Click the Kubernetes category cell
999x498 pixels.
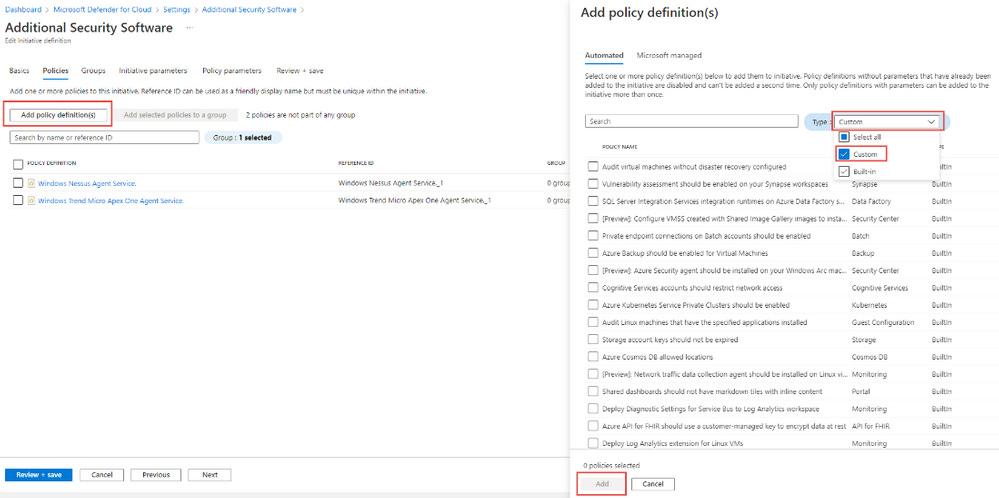pyautogui.click(x=869, y=305)
